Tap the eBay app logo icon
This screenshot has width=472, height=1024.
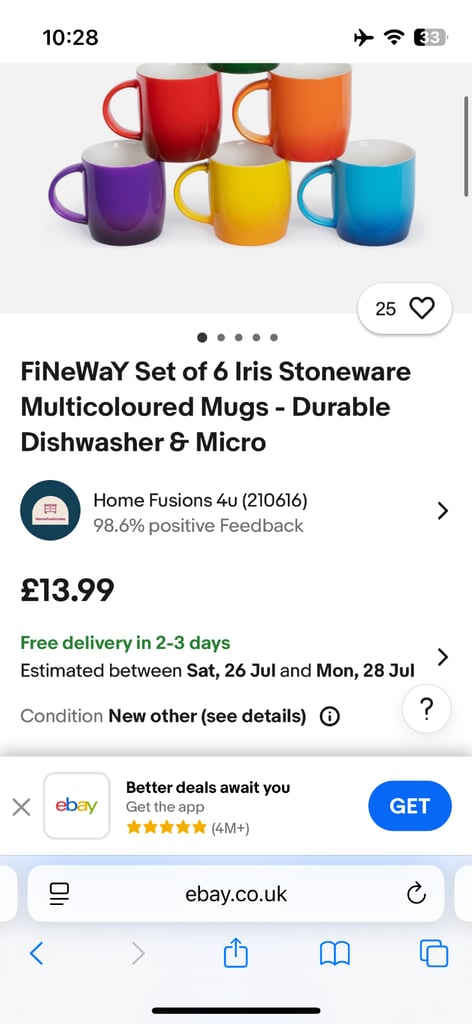coord(76,806)
